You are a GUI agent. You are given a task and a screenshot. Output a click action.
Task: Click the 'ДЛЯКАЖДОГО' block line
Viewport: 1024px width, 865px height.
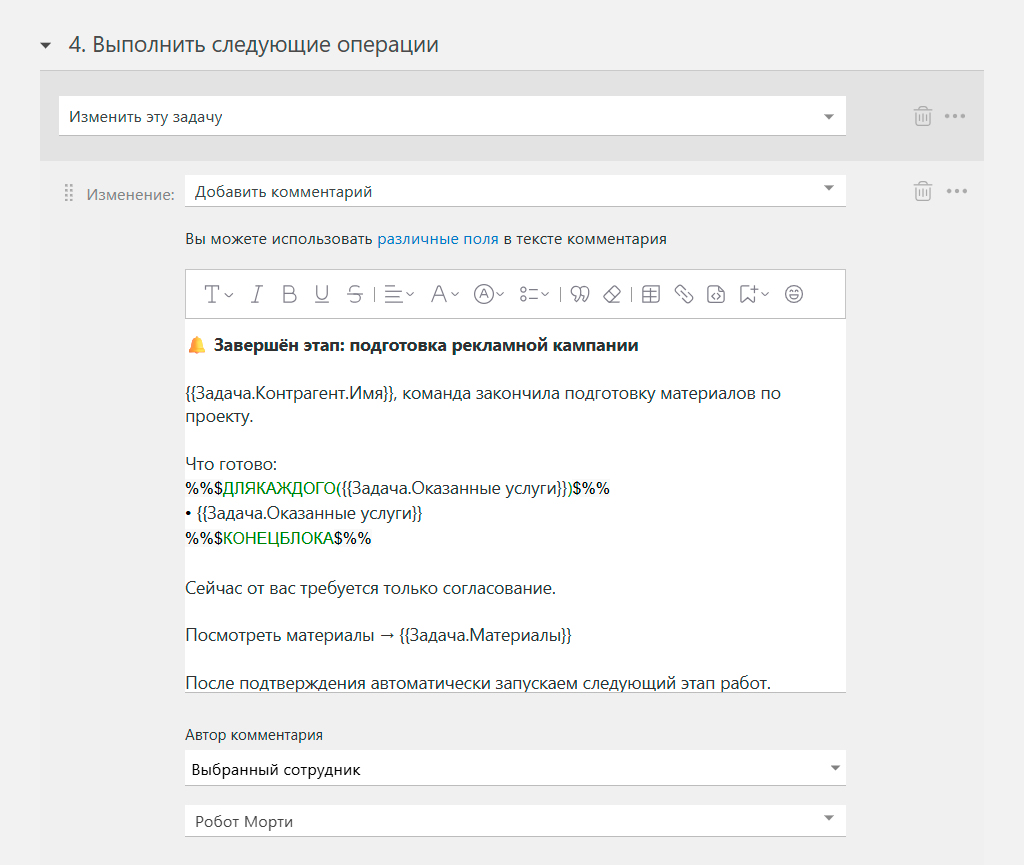click(x=397, y=488)
